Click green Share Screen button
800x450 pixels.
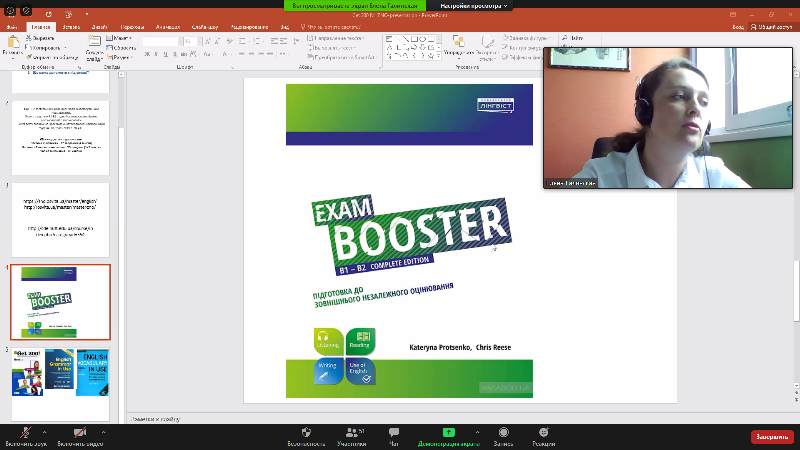[x=448, y=437]
